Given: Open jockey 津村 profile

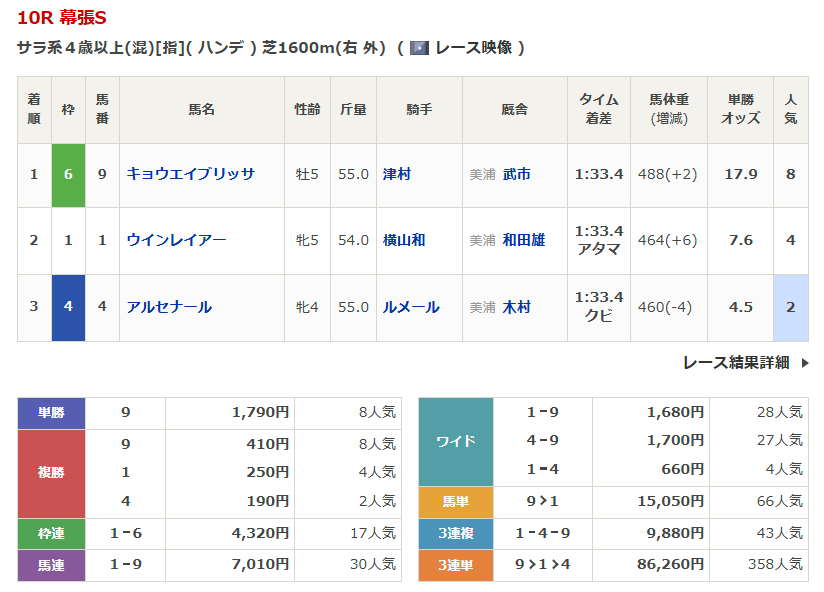Looking at the screenshot, I should pyautogui.click(x=397, y=174).
